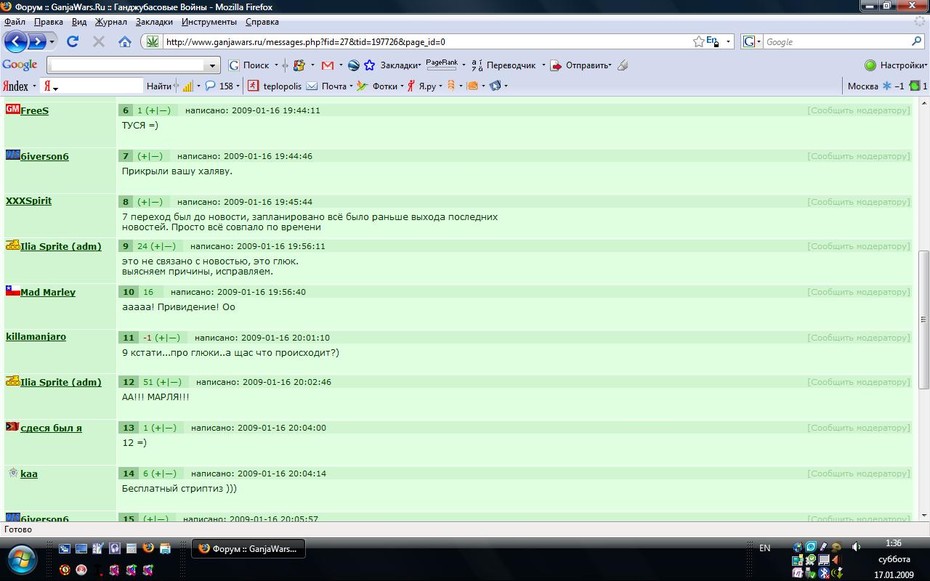Expand the Переводчик dropdown in Google toolbar
The width and height of the screenshot is (930, 581).
(543, 65)
